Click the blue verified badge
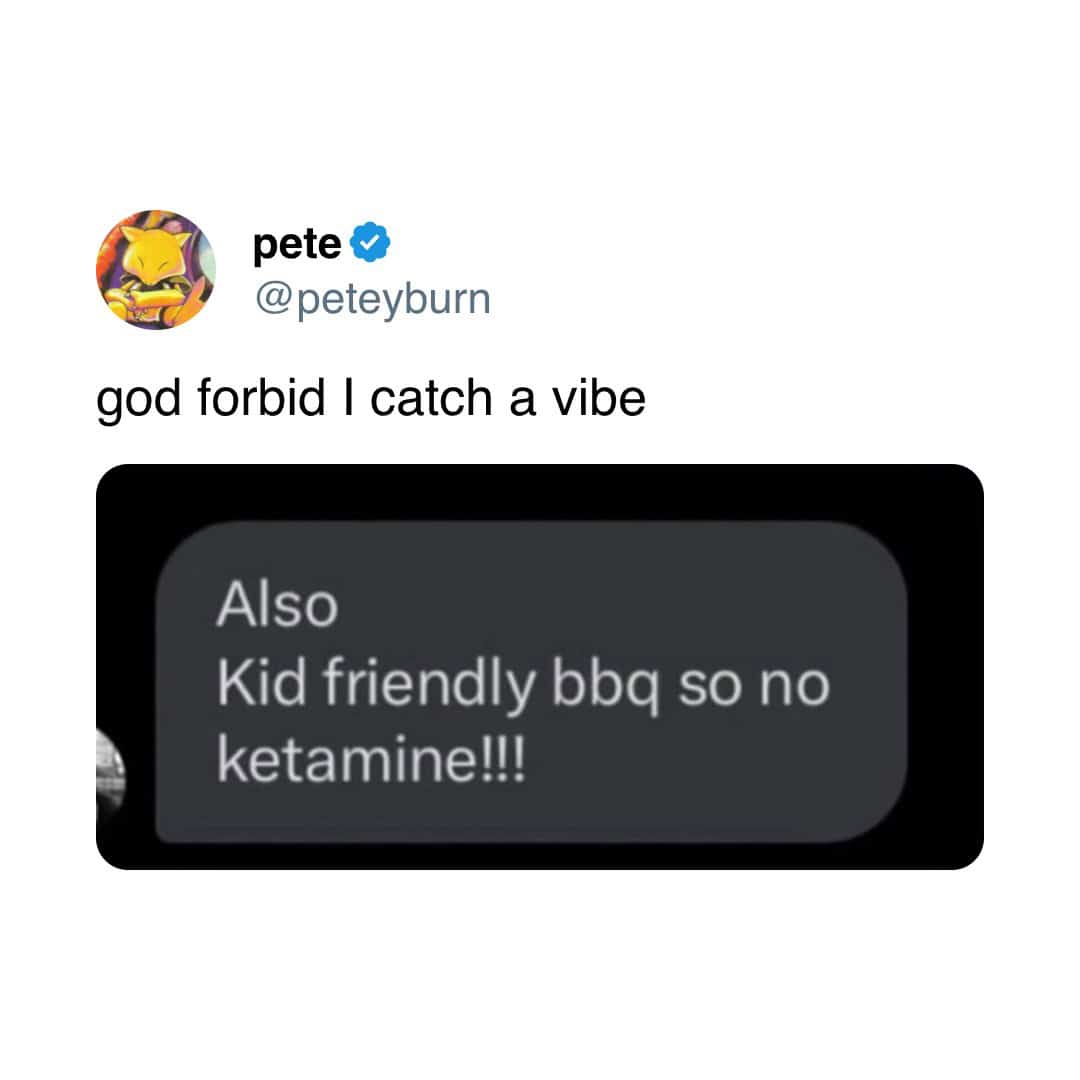Viewport: 1080px width, 1080px height. [371, 242]
